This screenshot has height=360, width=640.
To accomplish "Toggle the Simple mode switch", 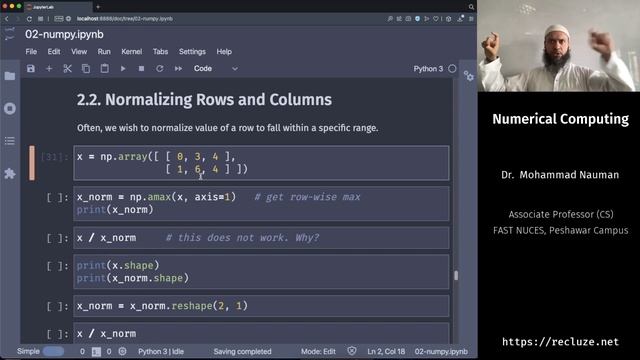I will 53,351.
